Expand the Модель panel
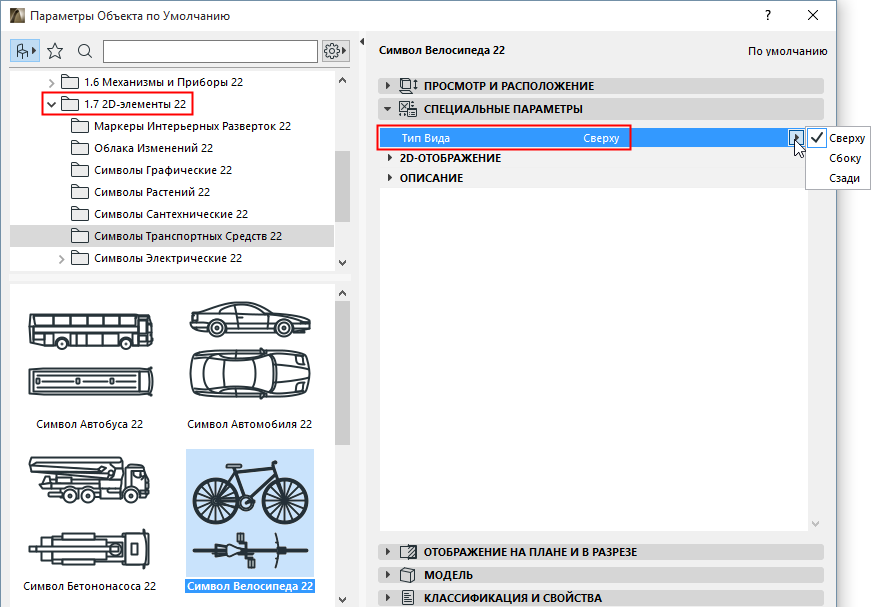This screenshot has height=607, width=872. pyautogui.click(x=388, y=575)
